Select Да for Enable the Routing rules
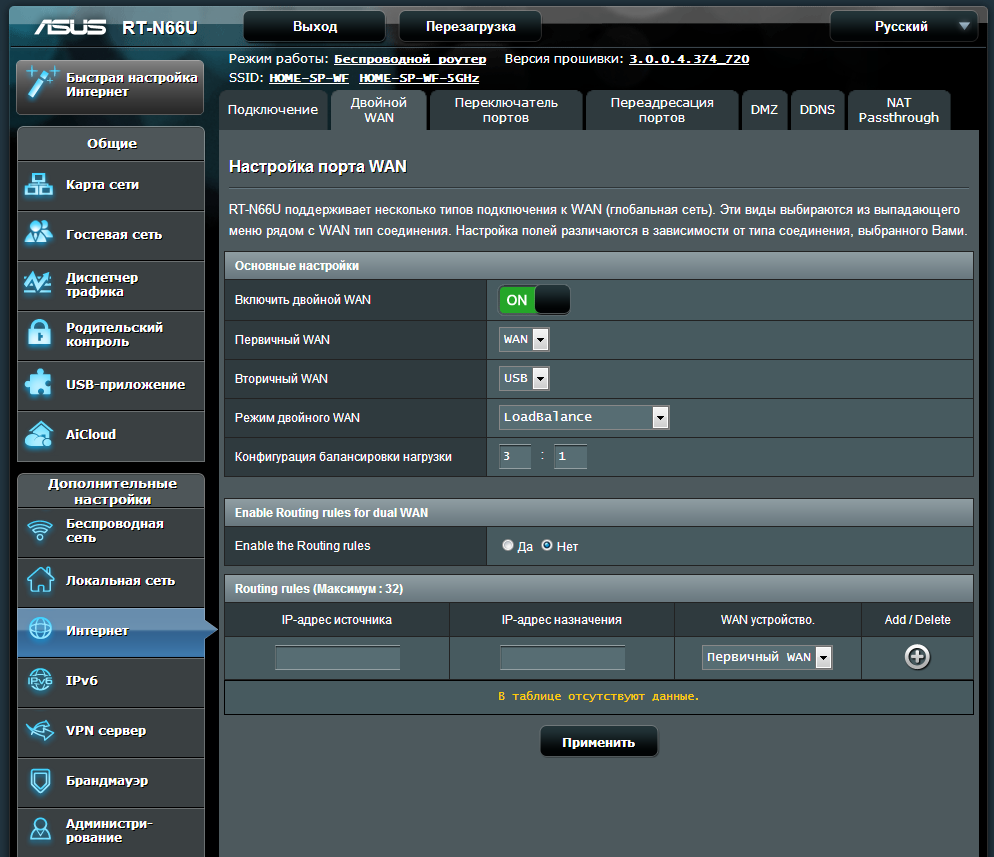Viewport: 994px width, 857px height. pos(508,545)
